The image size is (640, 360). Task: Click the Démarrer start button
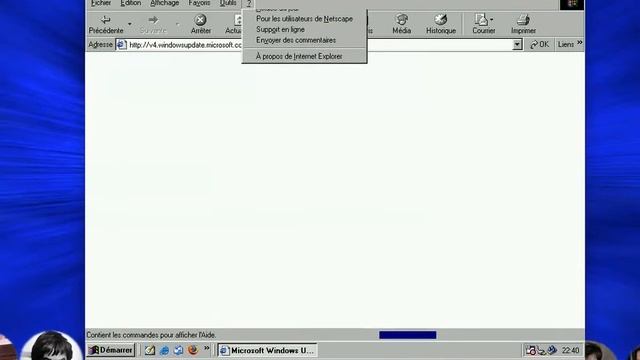(x=111, y=350)
